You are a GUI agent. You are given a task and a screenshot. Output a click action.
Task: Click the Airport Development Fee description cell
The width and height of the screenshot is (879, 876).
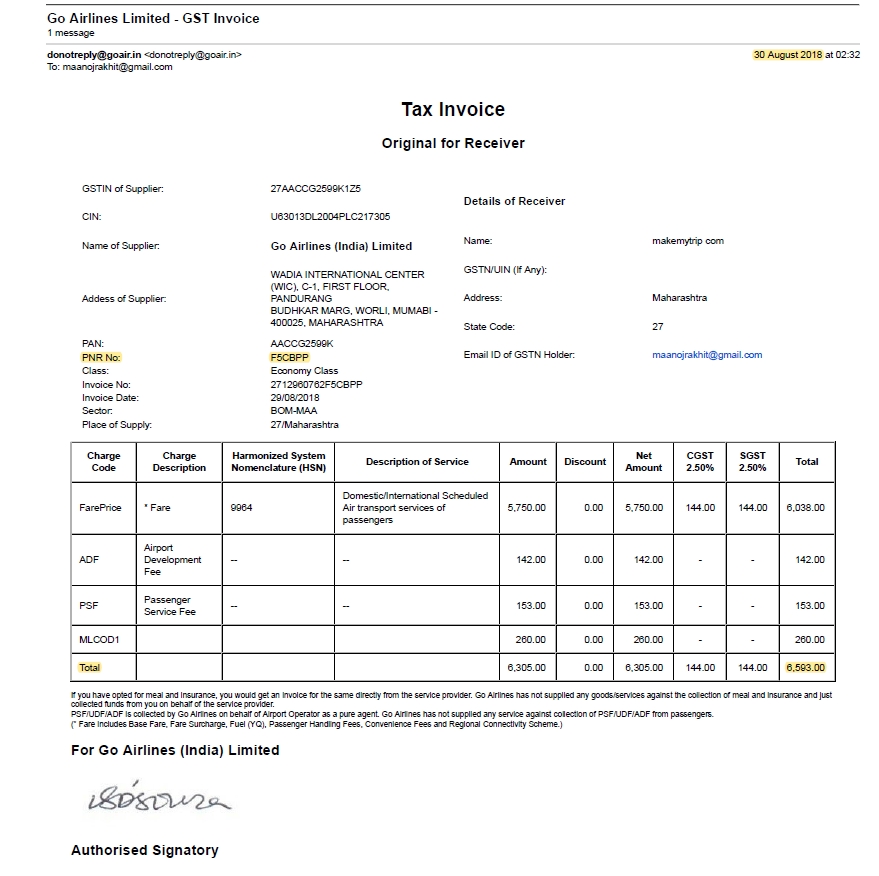coord(172,560)
